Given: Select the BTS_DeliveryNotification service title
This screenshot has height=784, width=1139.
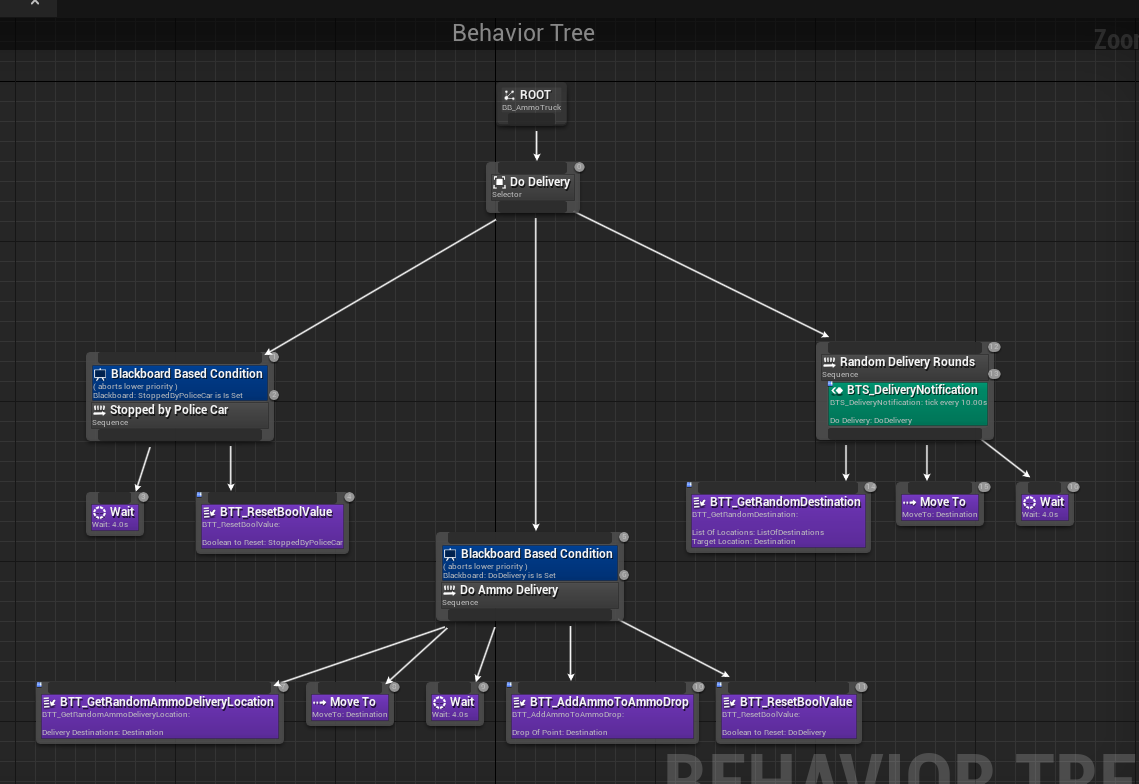Looking at the screenshot, I should 912,390.
